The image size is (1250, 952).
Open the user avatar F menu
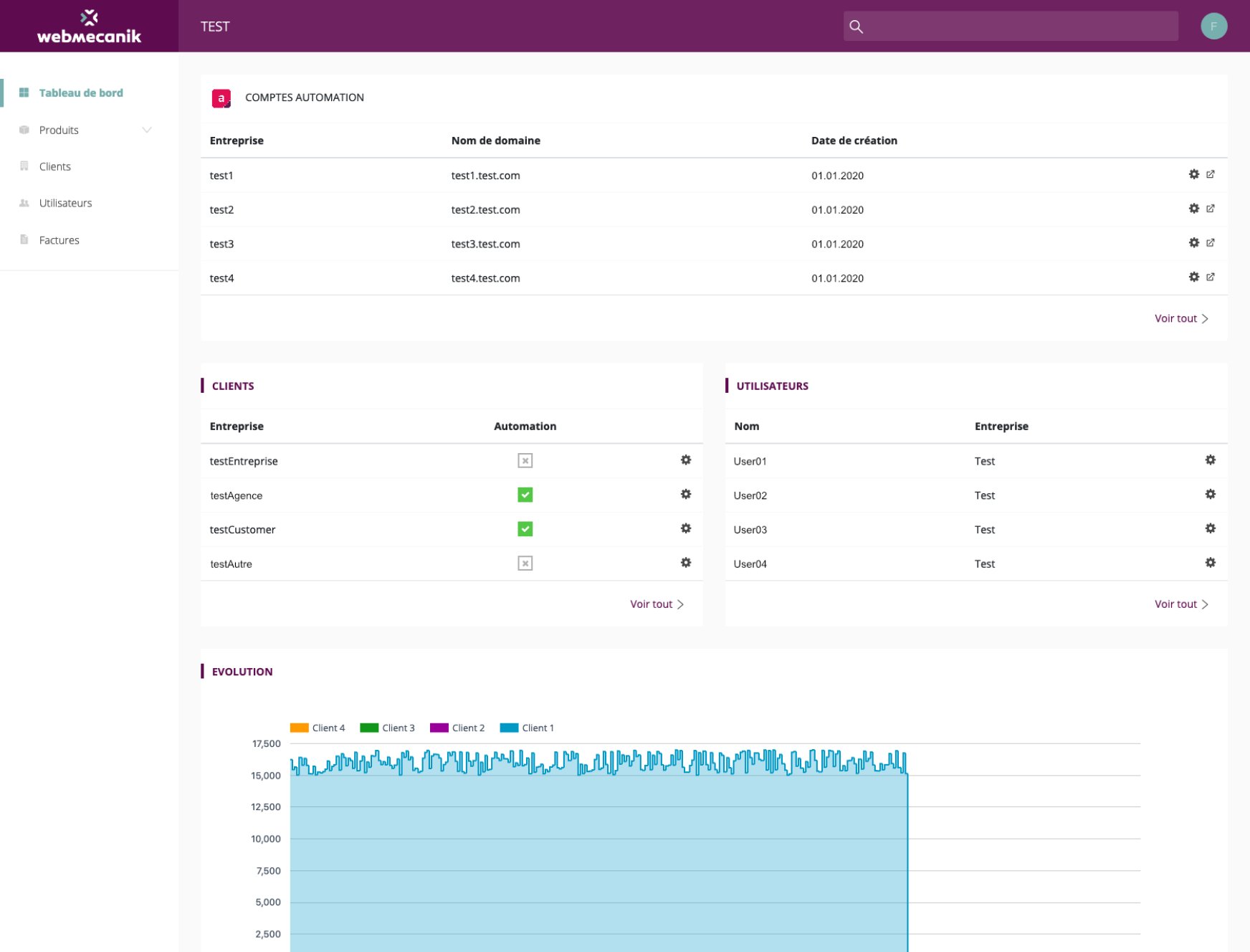(x=1214, y=27)
